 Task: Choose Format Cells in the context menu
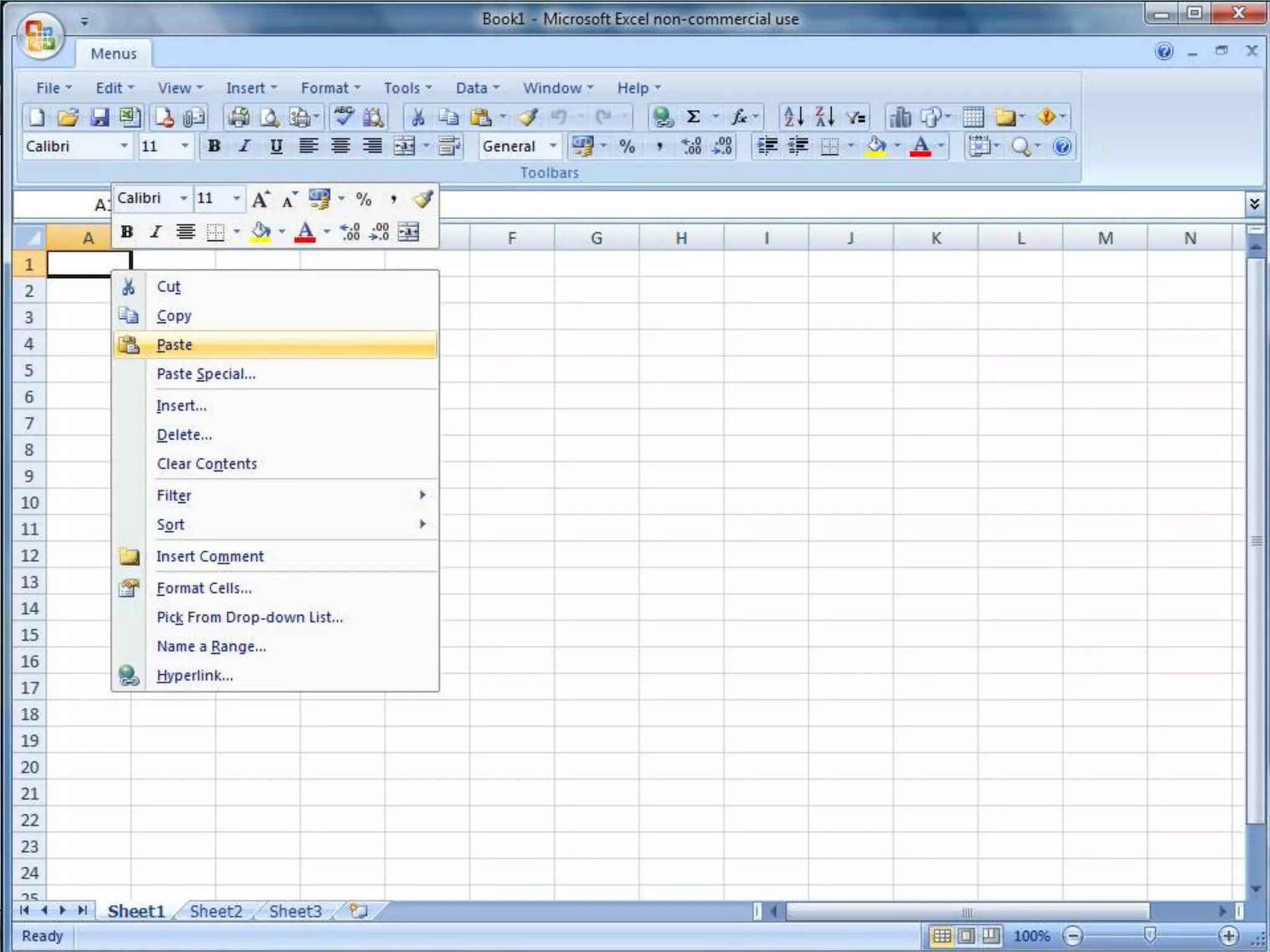coord(204,588)
